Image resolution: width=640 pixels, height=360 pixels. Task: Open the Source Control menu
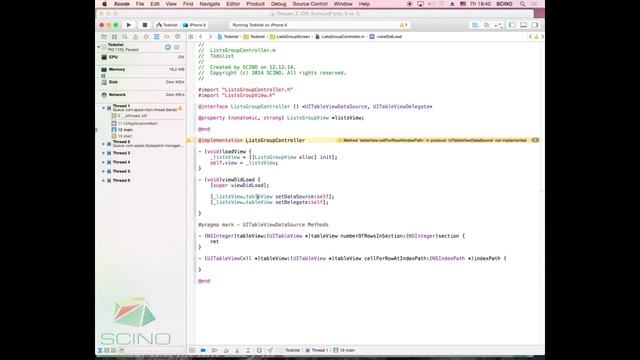click(x=310, y=4)
